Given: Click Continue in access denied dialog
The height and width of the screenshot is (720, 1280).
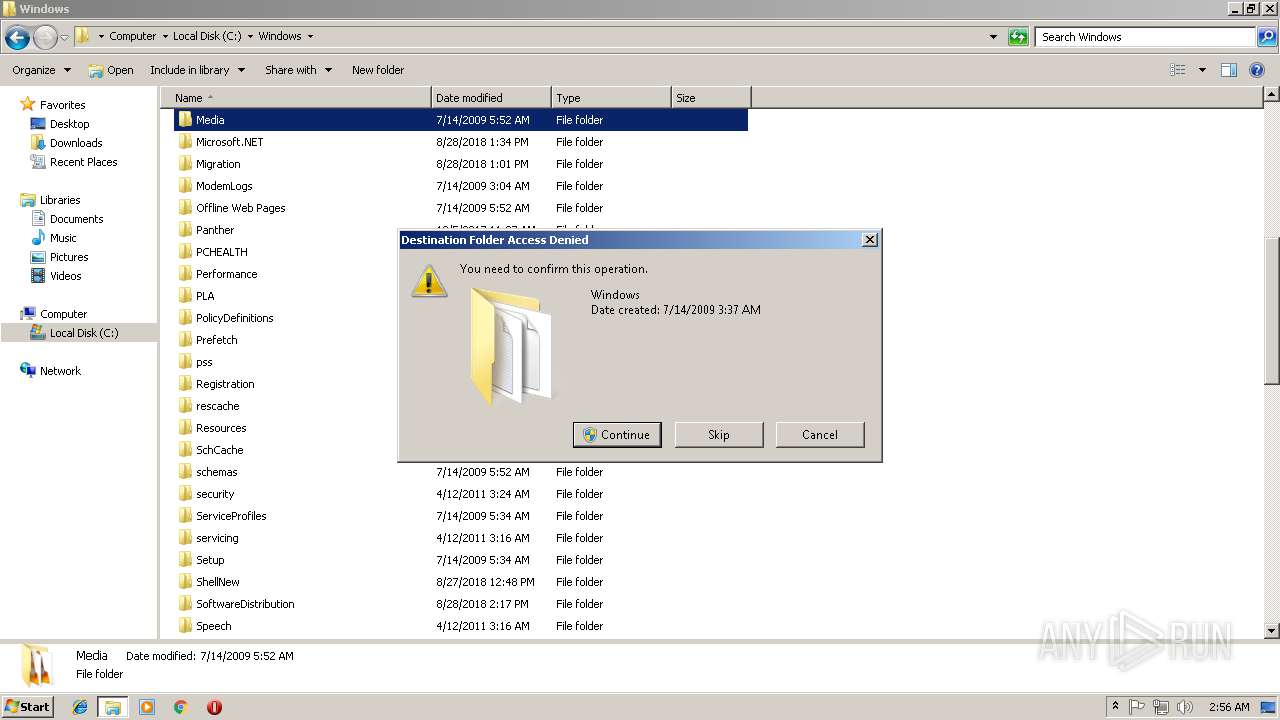Looking at the screenshot, I should click(x=617, y=435).
